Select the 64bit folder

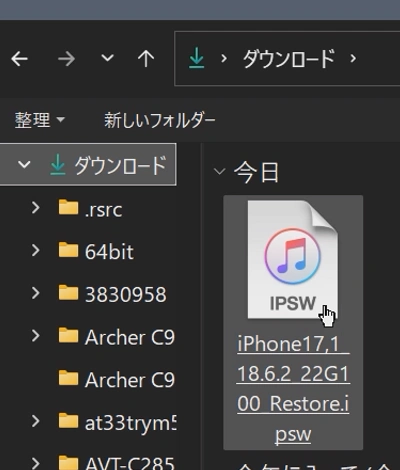109,252
